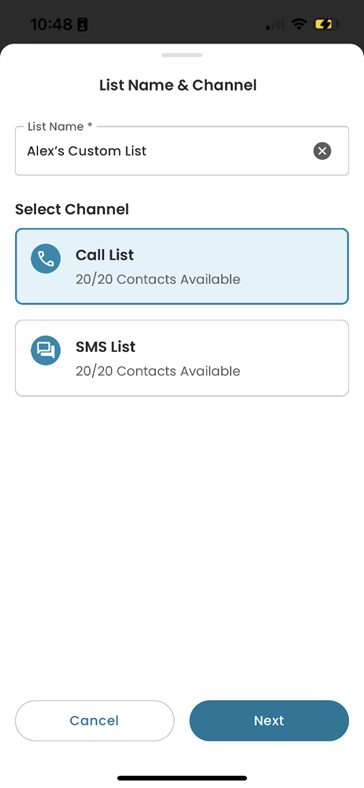Click the chat bubbles icon on SMS List
The height and width of the screenshot is (788, 364).
click(46, 351)
